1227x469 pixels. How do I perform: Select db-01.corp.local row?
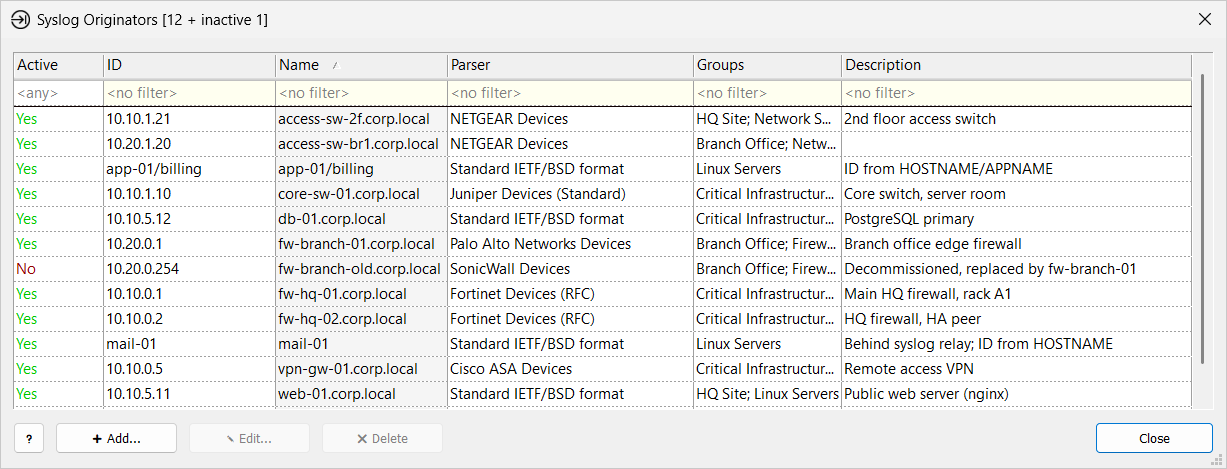coord(602,219)
